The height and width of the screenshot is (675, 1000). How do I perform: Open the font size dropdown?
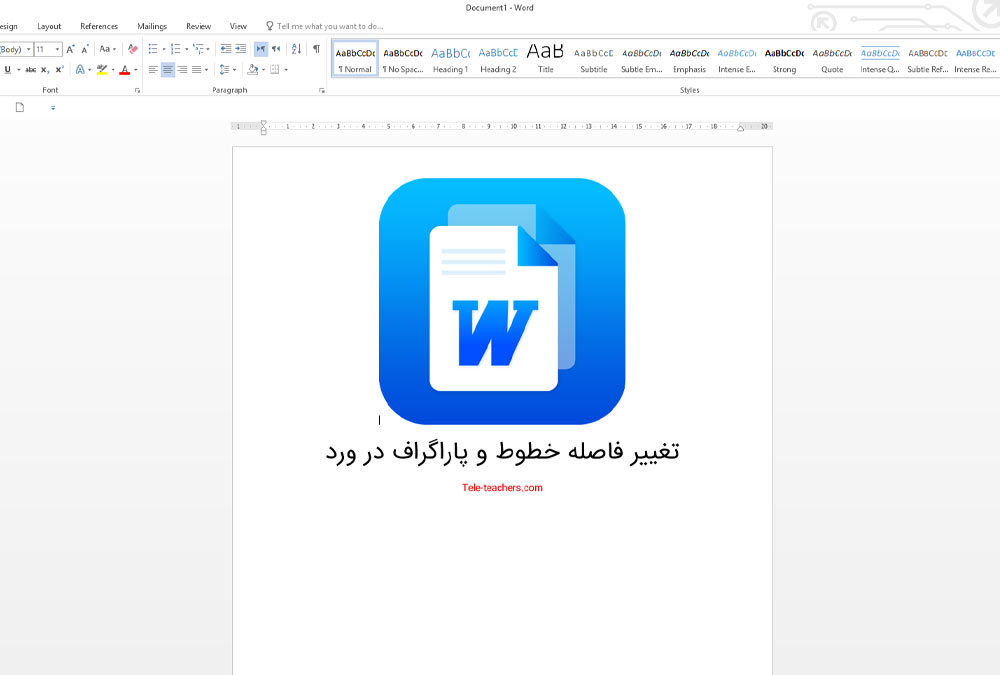57,49
